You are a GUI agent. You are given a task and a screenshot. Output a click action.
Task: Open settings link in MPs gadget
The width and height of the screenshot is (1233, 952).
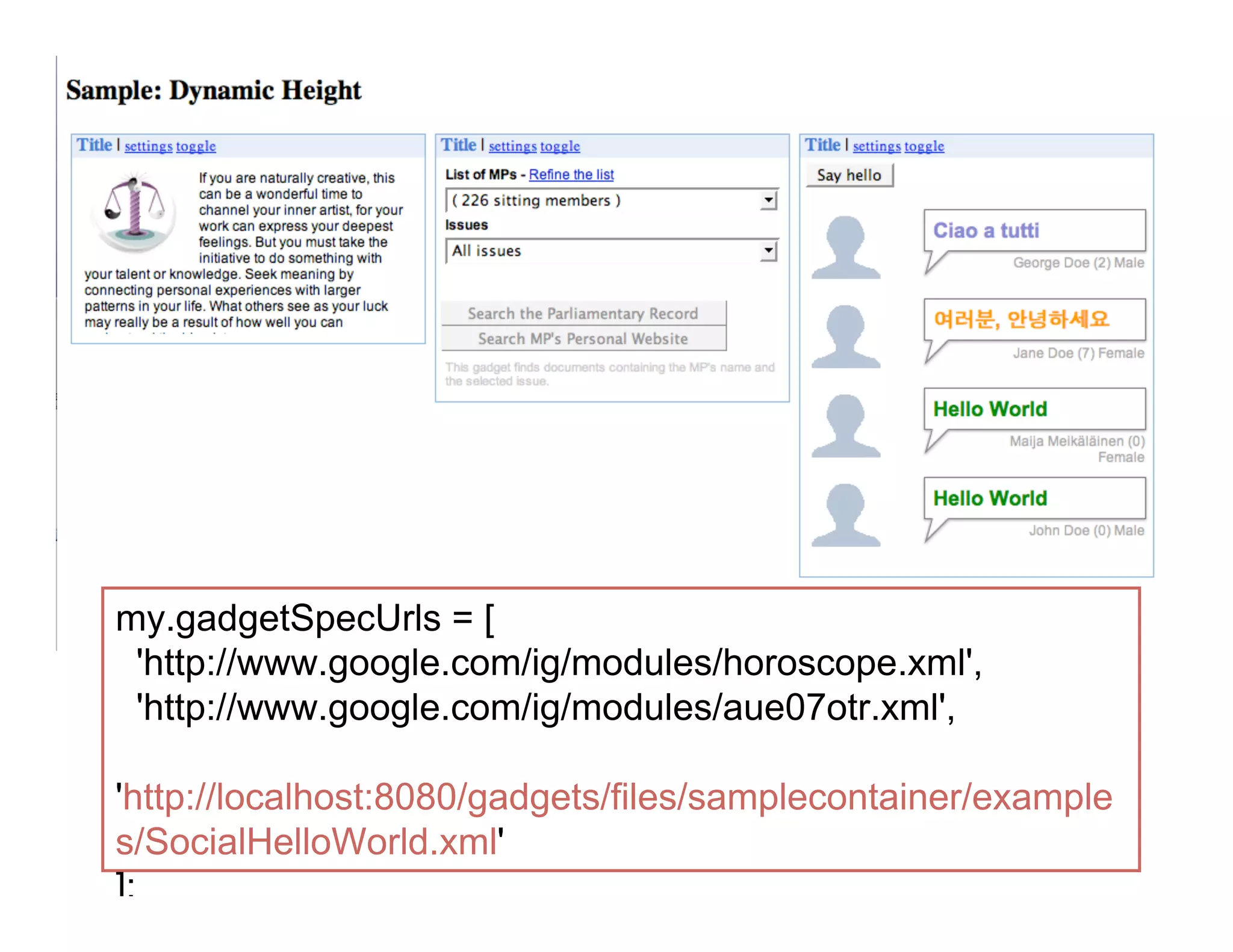(512, 146)
